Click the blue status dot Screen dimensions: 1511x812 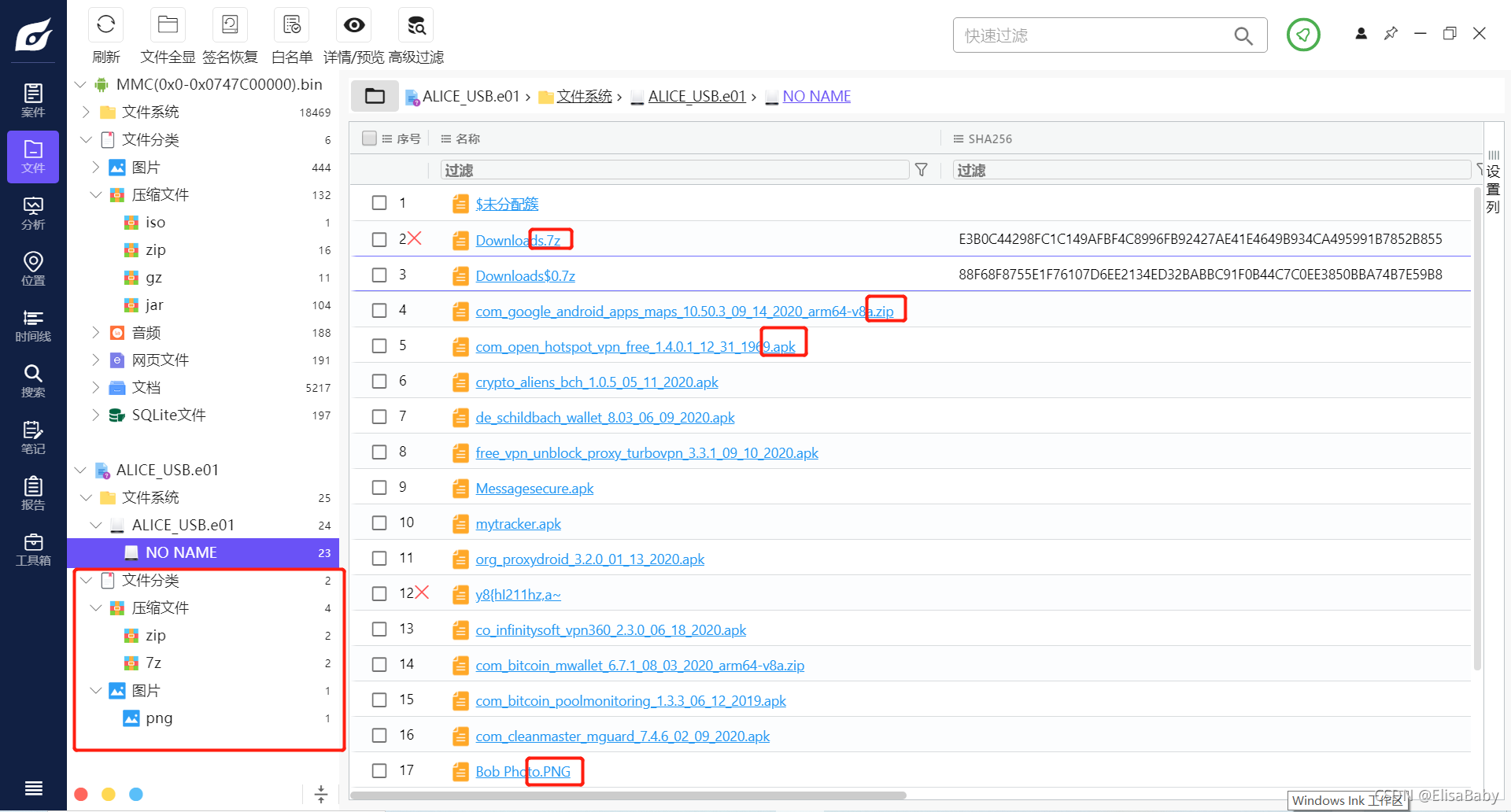point(136,794)
